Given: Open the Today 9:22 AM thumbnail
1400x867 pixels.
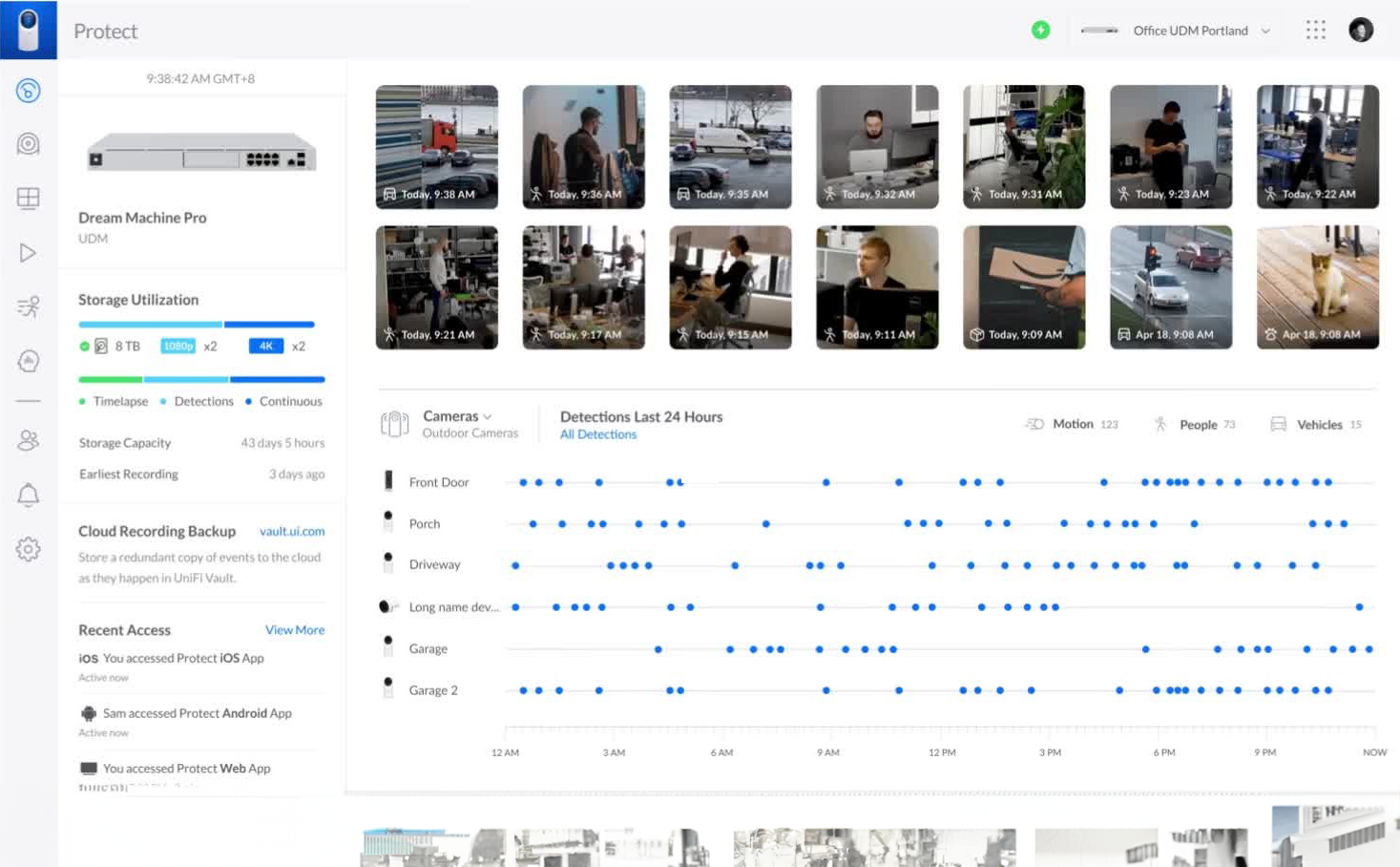Looking at the screenshot, I should click(x=1318, y=146).
